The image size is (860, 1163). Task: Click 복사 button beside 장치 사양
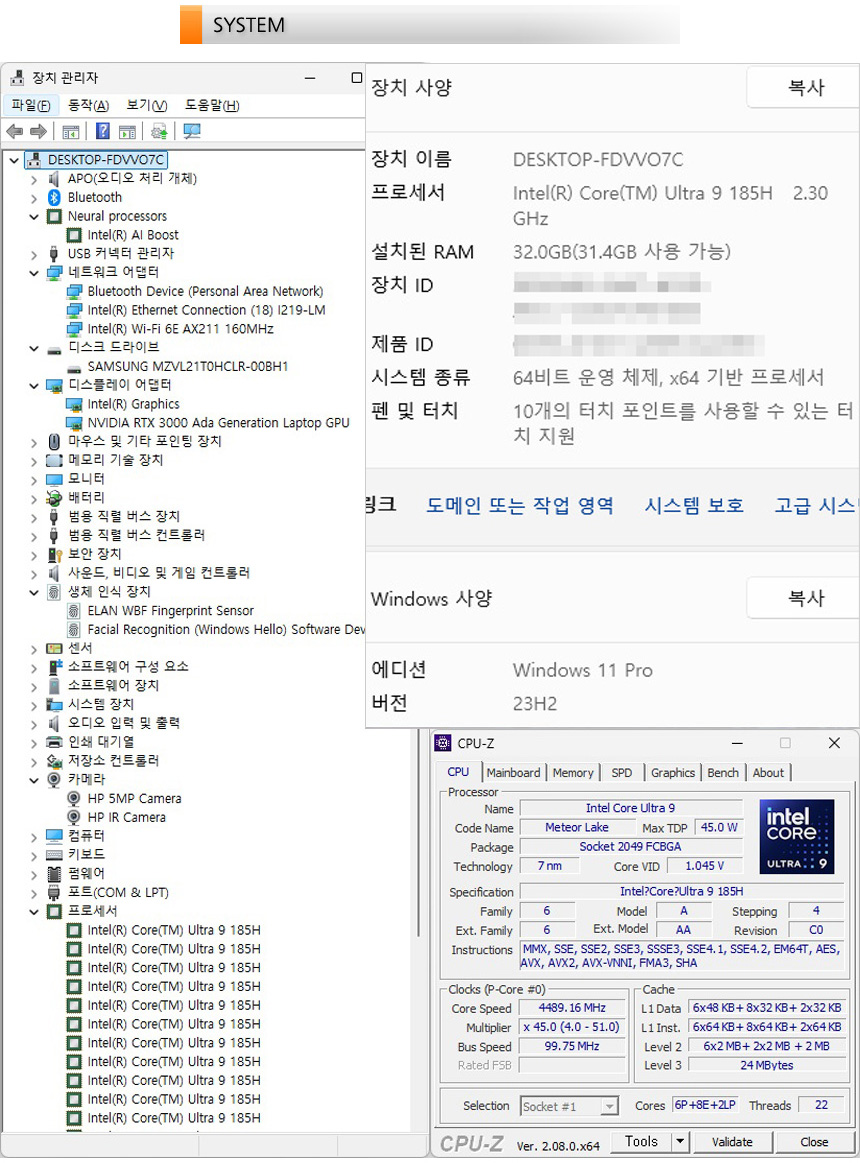804,87
